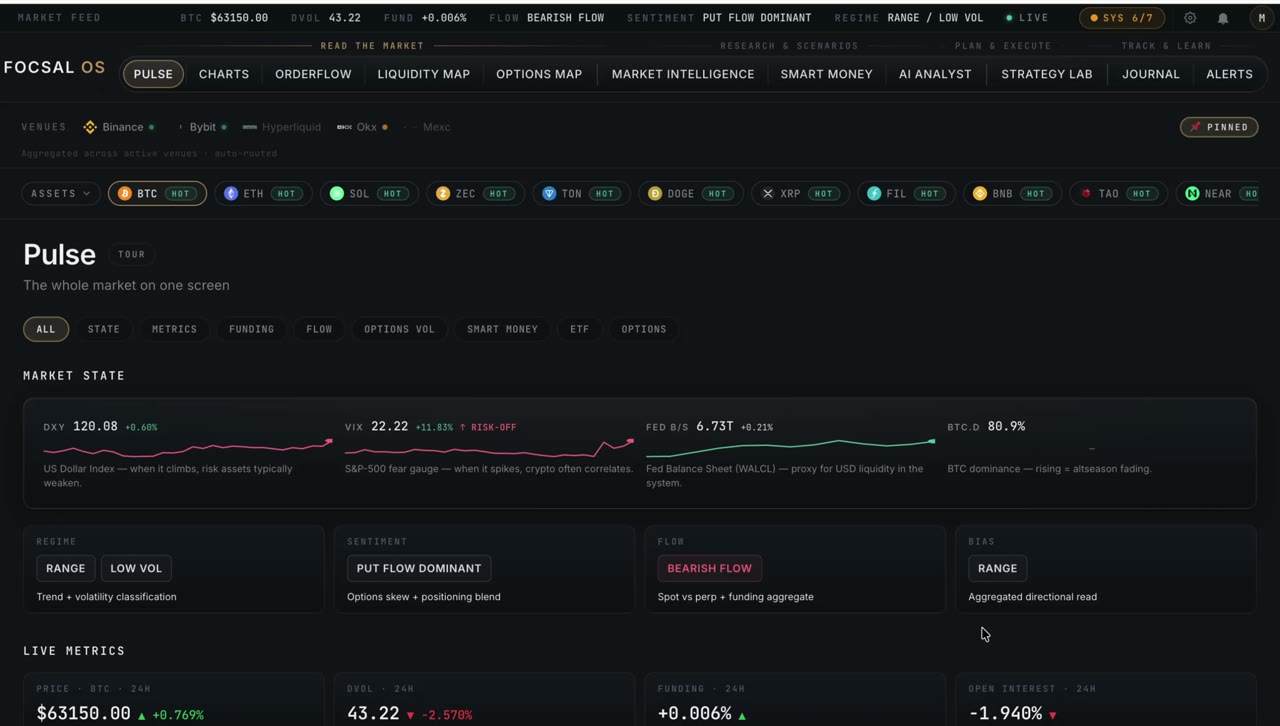Open the settings gear icon
1280x726 pixels.
pos(1190,18)
